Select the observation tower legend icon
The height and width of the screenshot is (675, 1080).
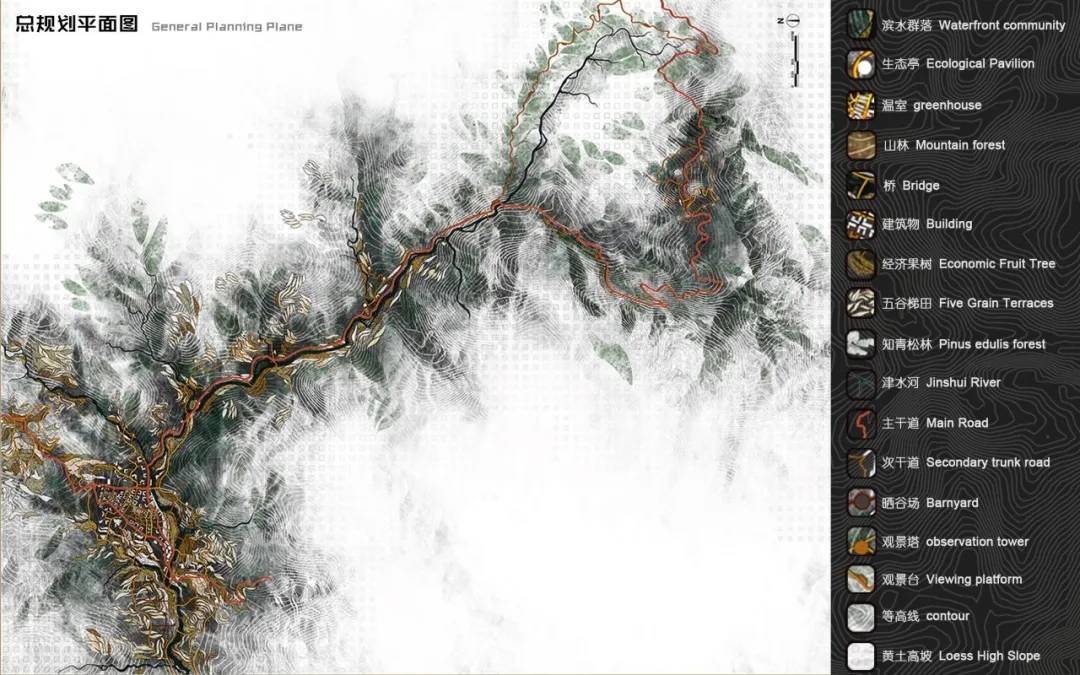coord(861,541)
